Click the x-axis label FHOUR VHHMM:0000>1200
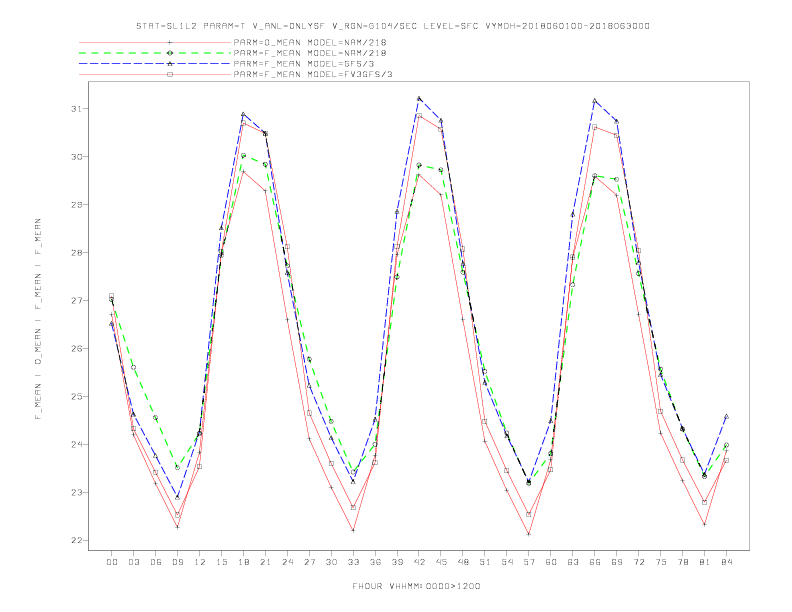 [416, 586]
